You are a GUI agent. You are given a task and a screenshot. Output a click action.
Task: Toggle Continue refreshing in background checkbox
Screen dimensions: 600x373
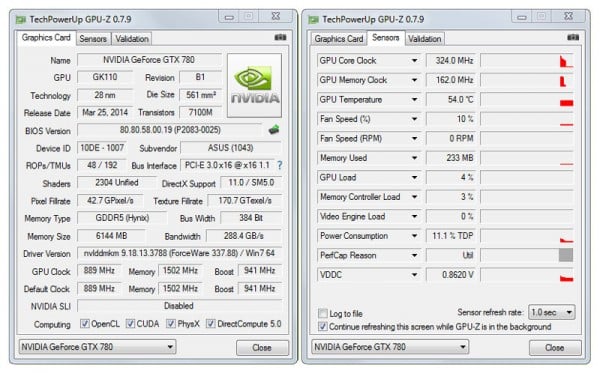323,327
